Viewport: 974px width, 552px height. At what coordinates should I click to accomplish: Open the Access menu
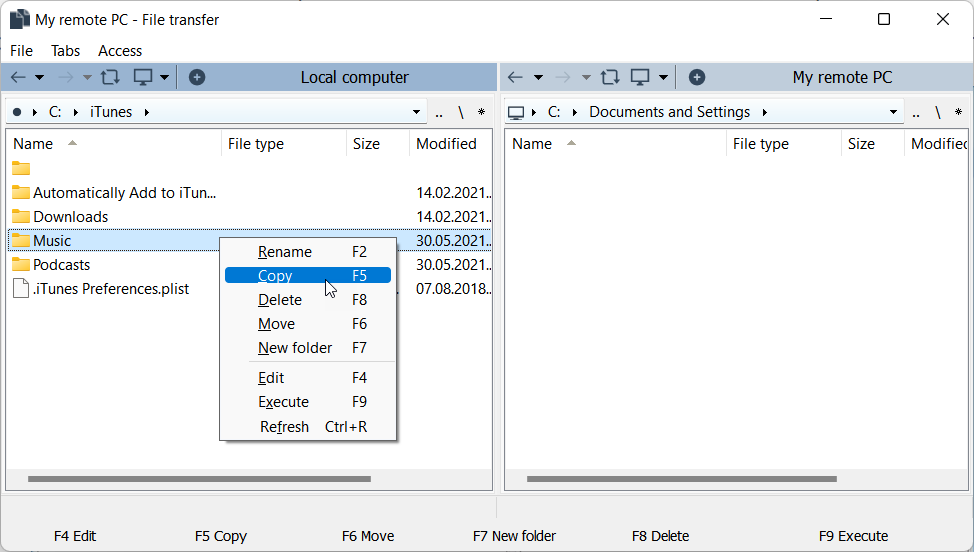pyautogui.click(x=120, y=50)
